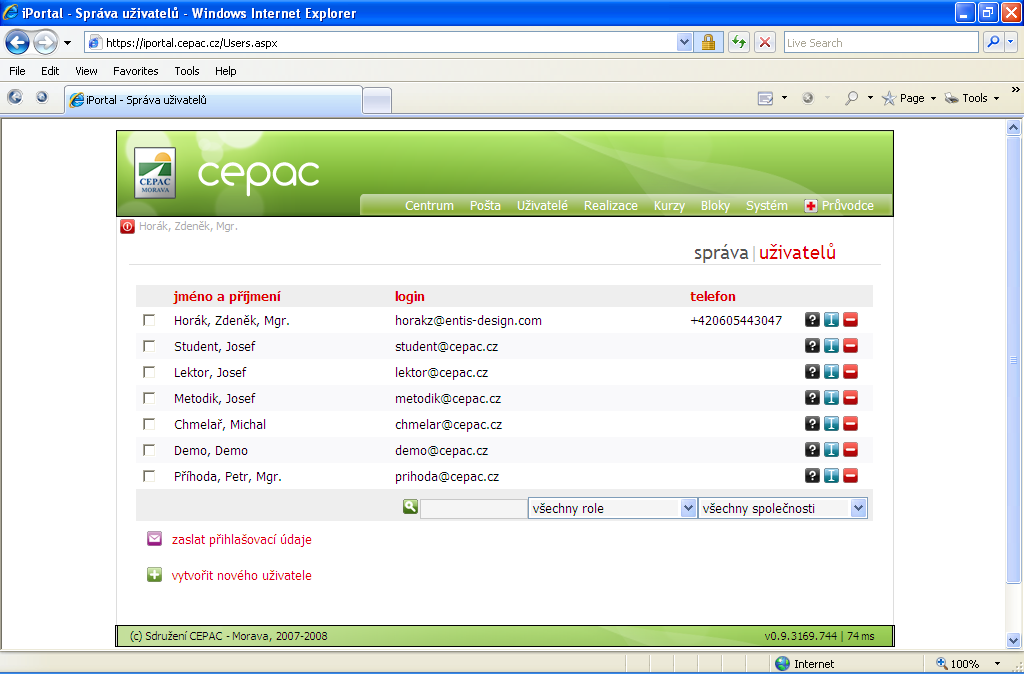Screen dimensions: 1024x674
Task: Open info icon for Student, Josef row
Action: 831,346
